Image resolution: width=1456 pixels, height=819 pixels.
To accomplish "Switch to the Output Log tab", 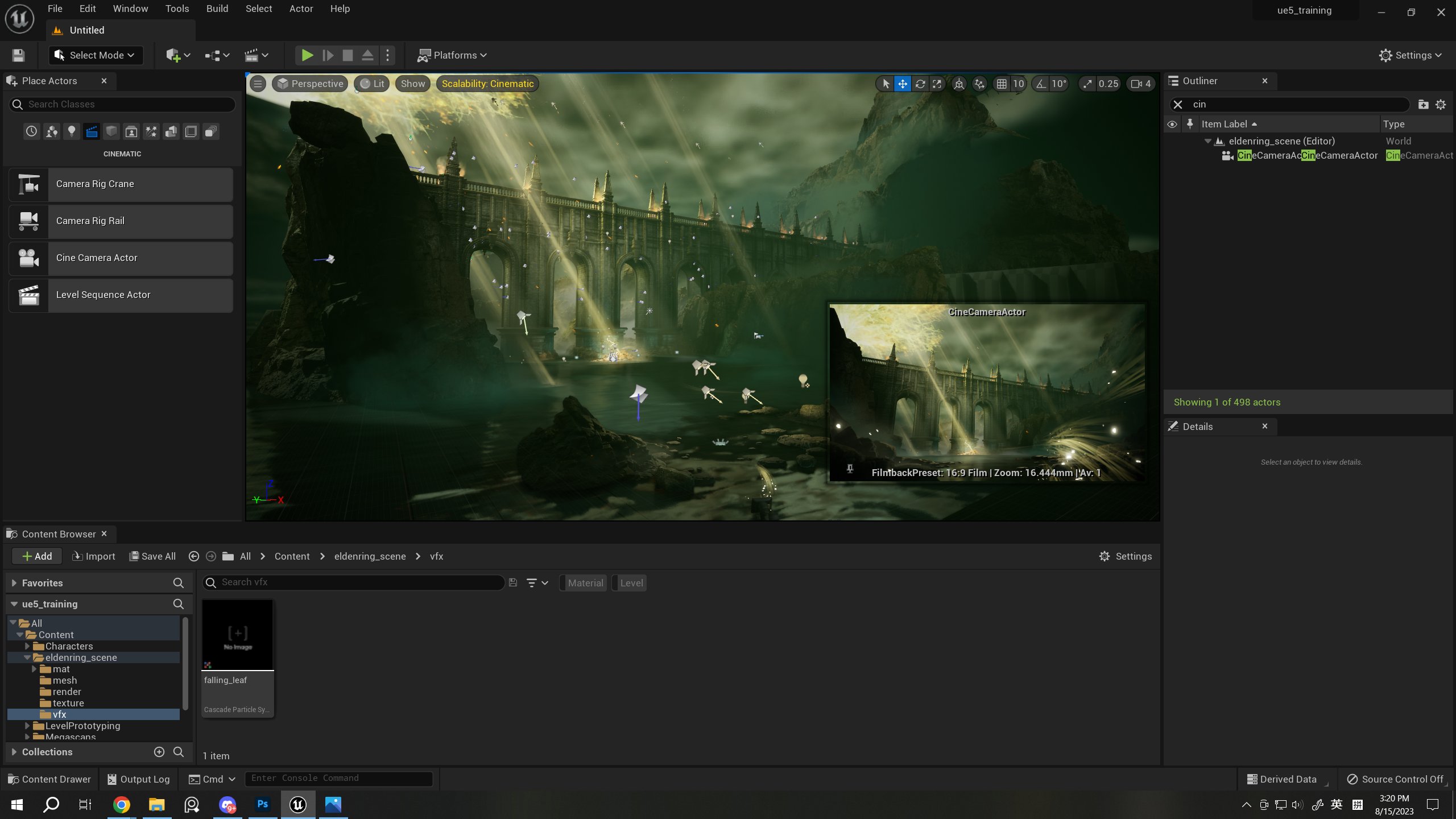I will pos(139,779).
